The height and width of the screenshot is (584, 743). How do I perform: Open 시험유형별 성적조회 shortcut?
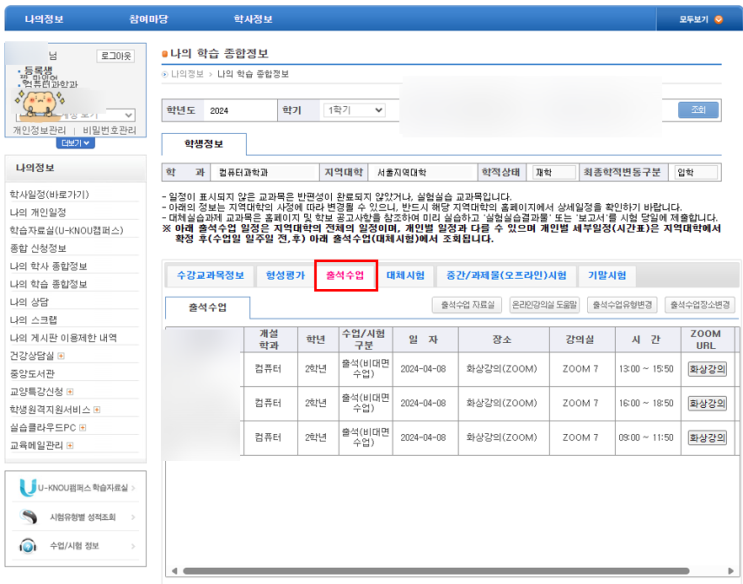82,517
